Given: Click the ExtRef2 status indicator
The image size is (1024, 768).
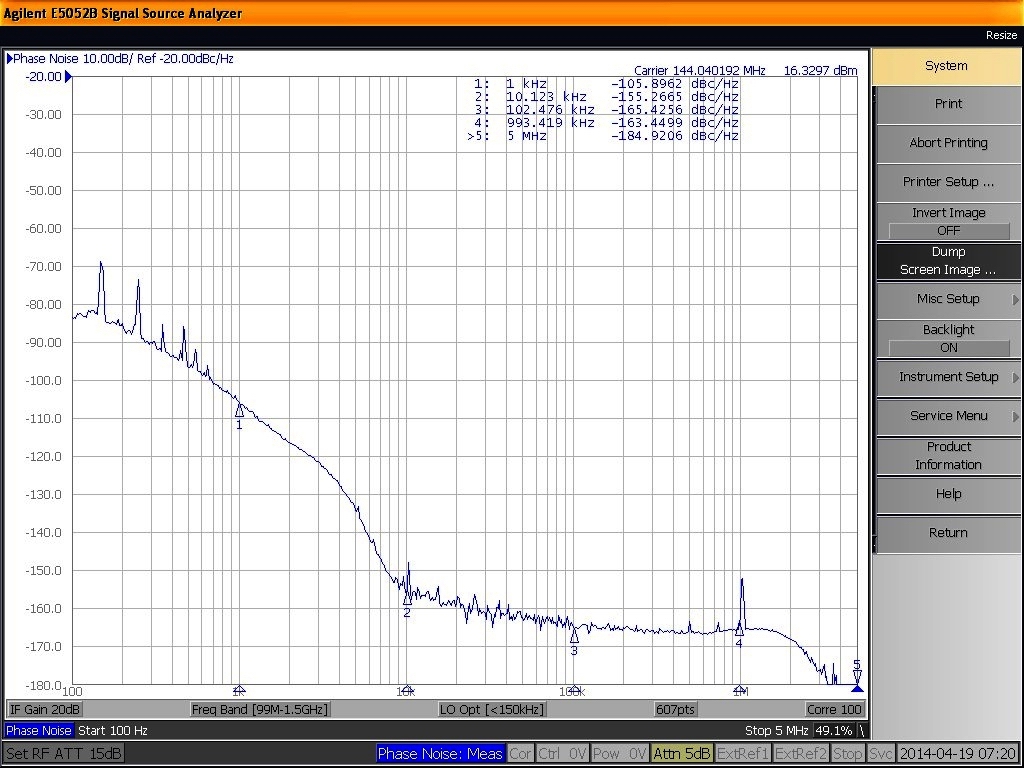Looking at the screenshot, I should pyautogui.click(x=801, y=754).
